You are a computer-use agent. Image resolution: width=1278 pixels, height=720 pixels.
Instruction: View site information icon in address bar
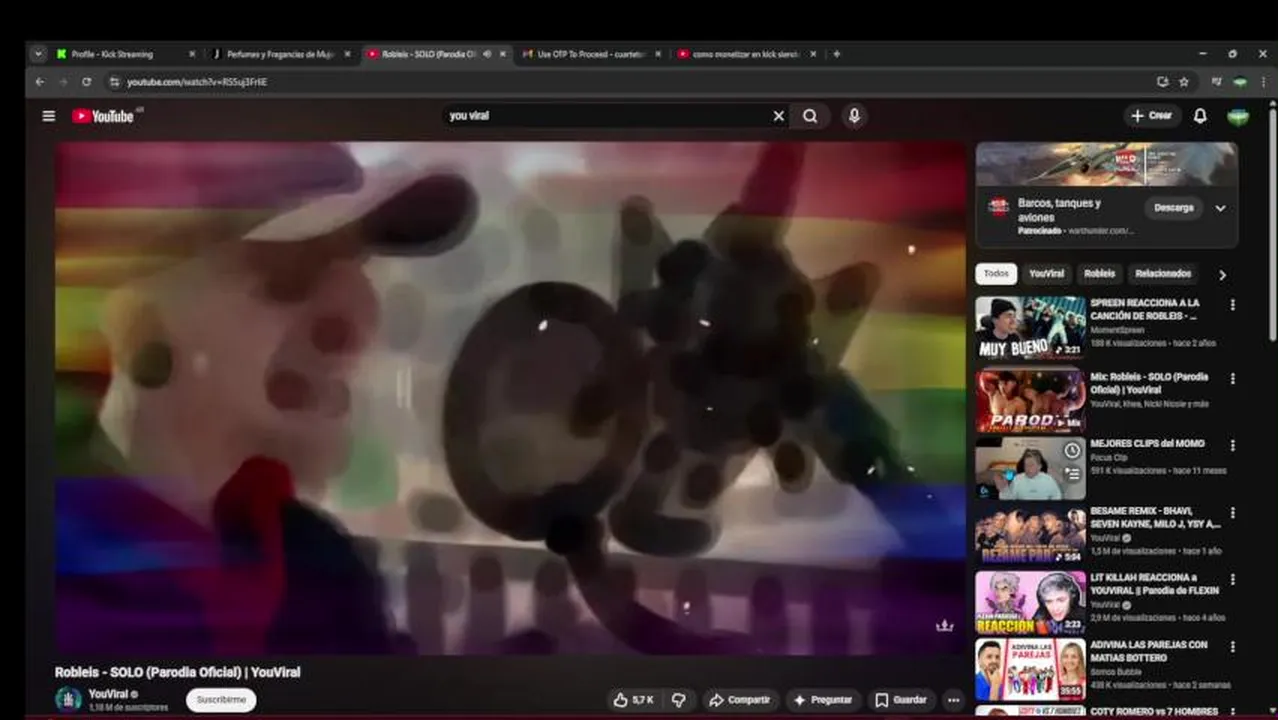pyautogui.click(x=114, y=82)
